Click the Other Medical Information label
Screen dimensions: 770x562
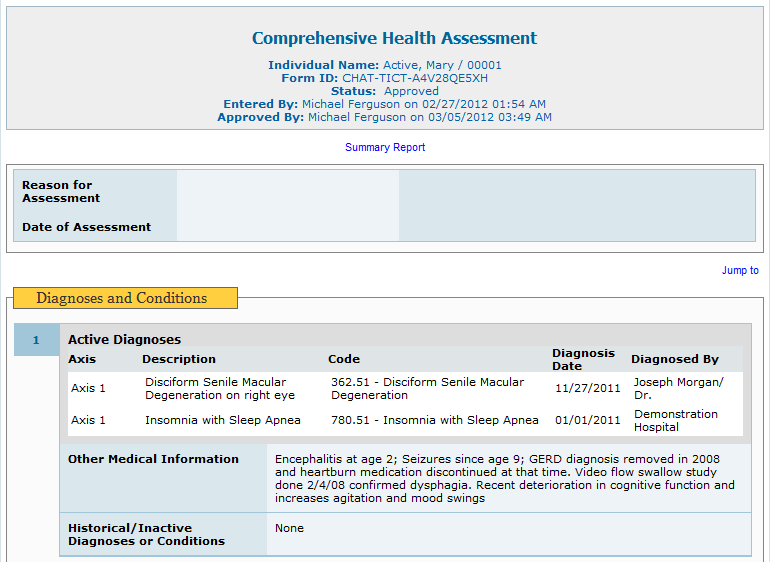tap(153, 459)
